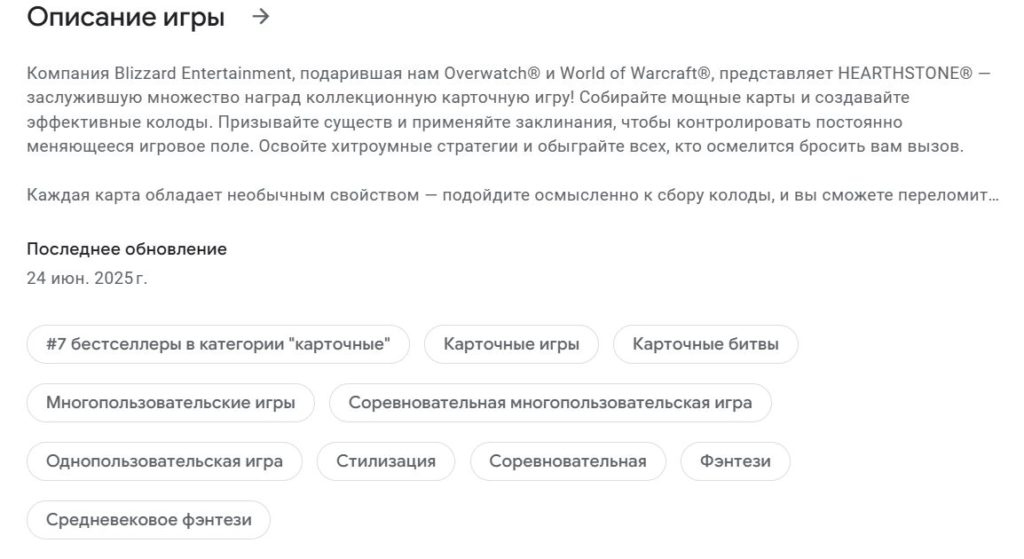
Task: Open the "Карточные игры" tag
Action: (511, 344)
